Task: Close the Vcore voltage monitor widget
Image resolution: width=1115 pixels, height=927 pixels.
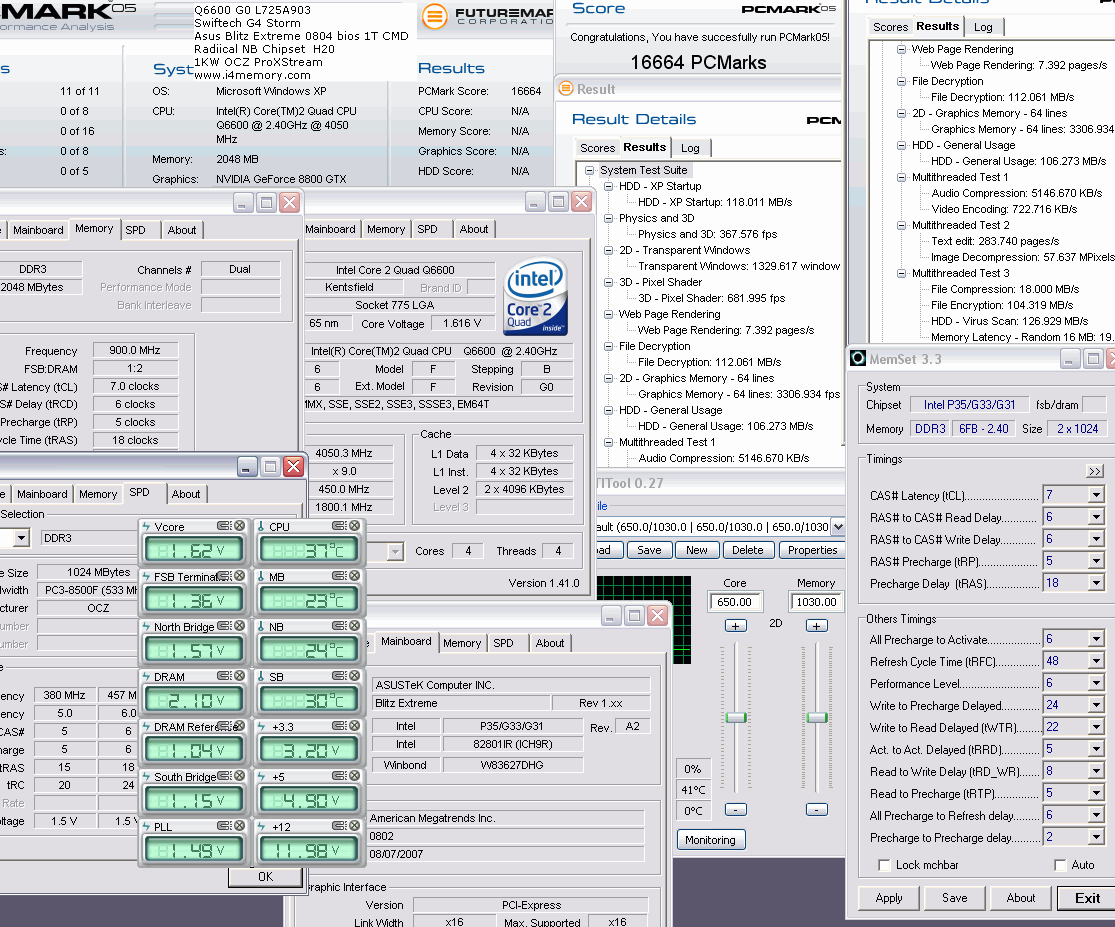Action: coord(240,526)
